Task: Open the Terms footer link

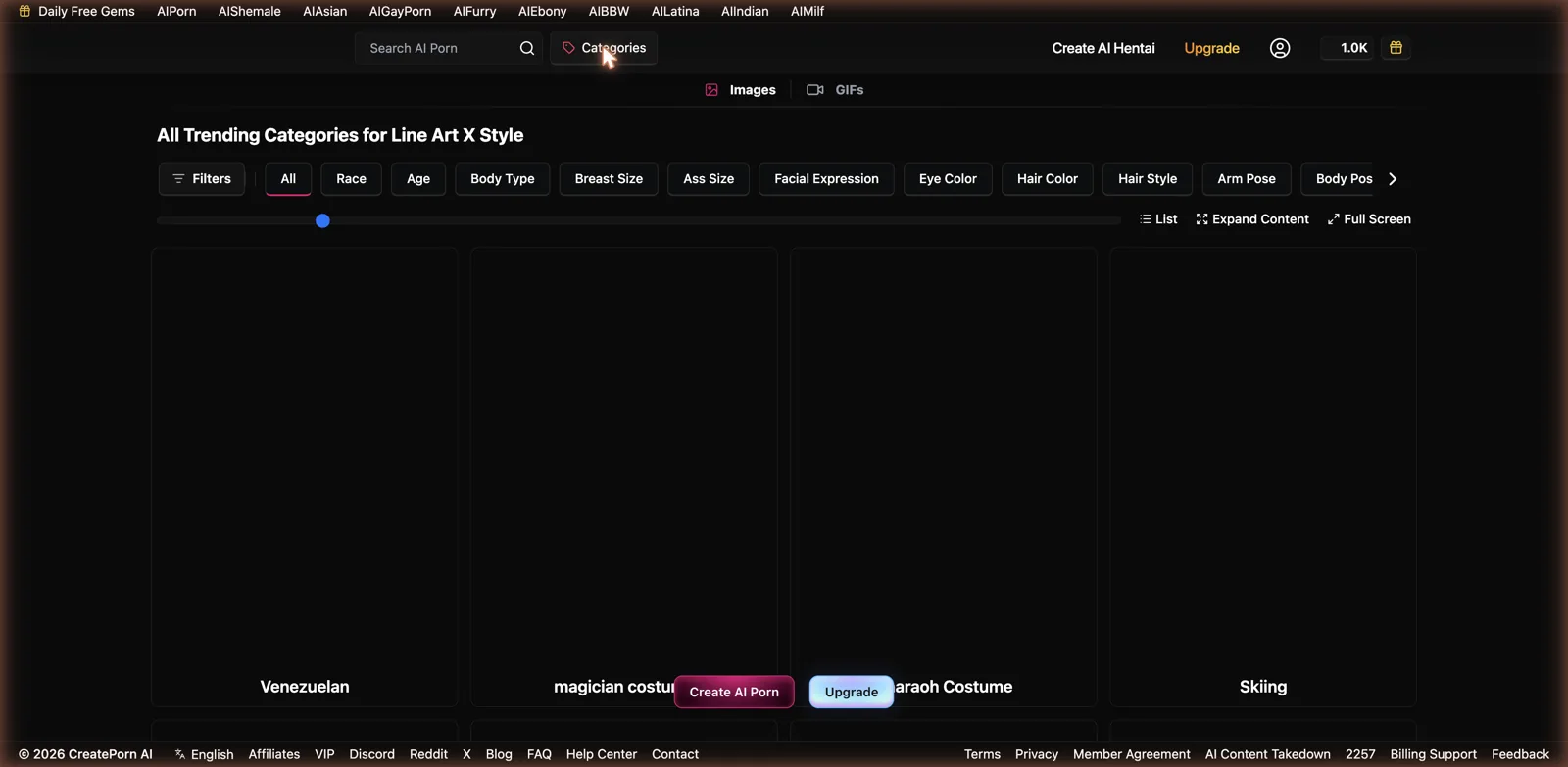Action: pyautogui.click(x=982, y=754)
